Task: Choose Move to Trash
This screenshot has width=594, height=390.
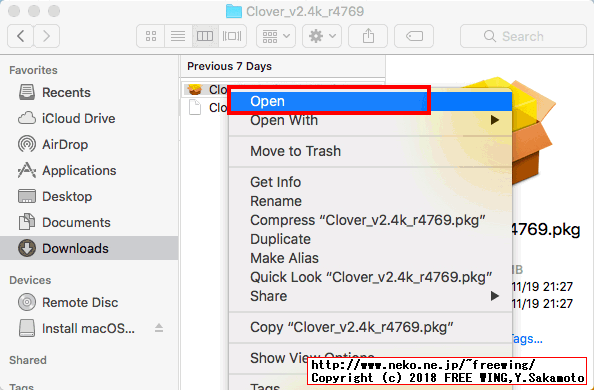Action: 370,151
